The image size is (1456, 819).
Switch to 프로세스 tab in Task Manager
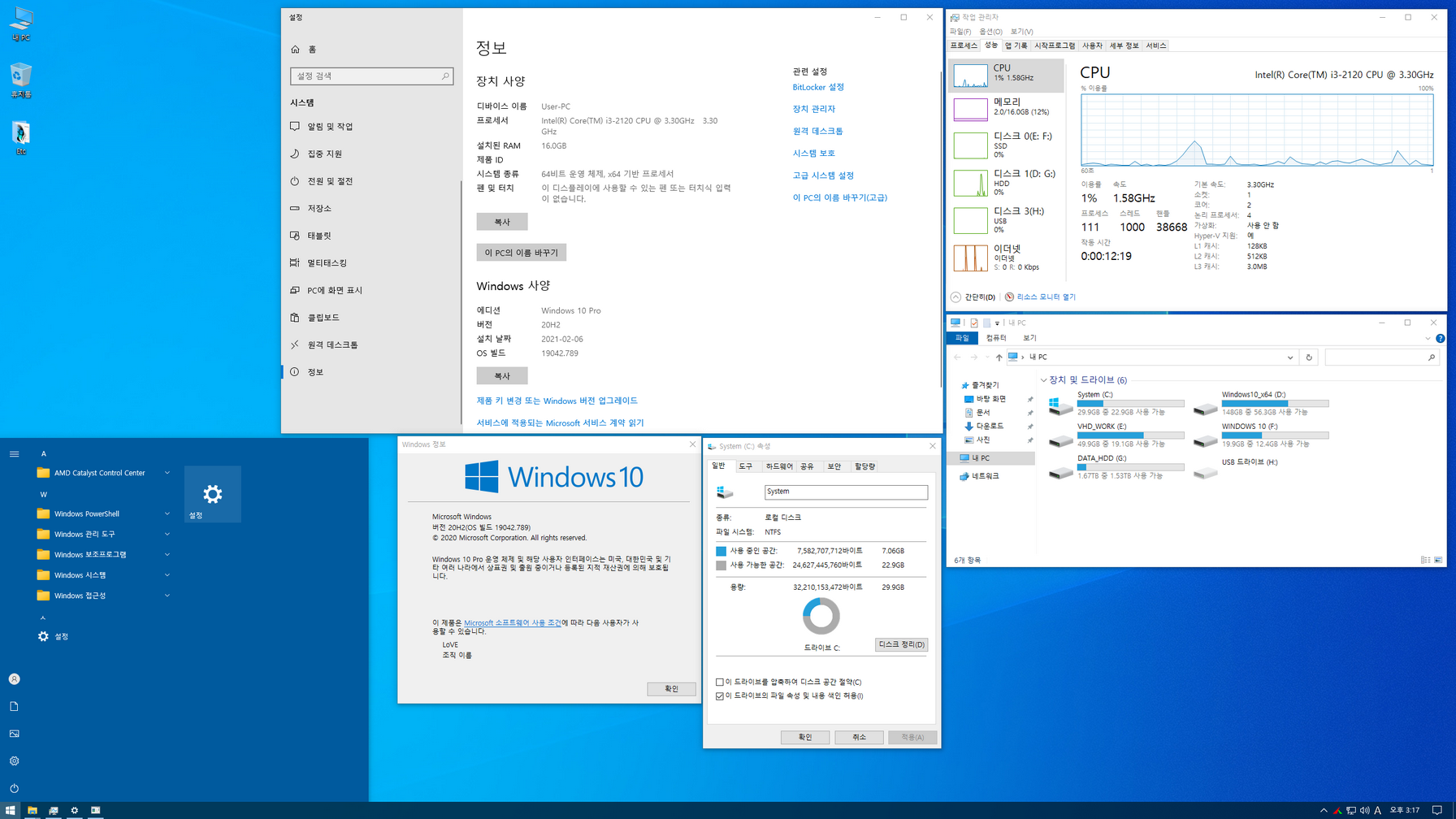964,46
